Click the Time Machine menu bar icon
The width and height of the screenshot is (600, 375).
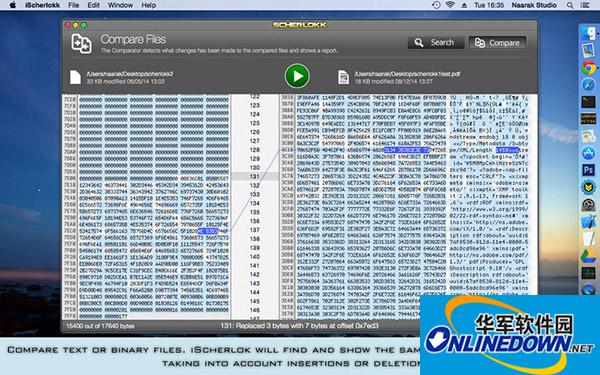coord(436,5)
